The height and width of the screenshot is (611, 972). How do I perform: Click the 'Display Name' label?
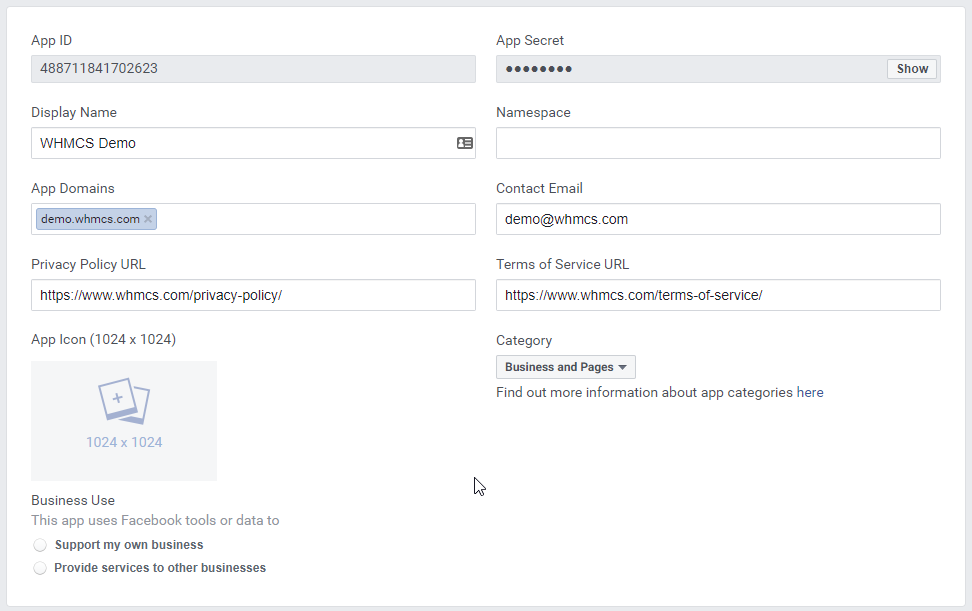pos(74,112)
